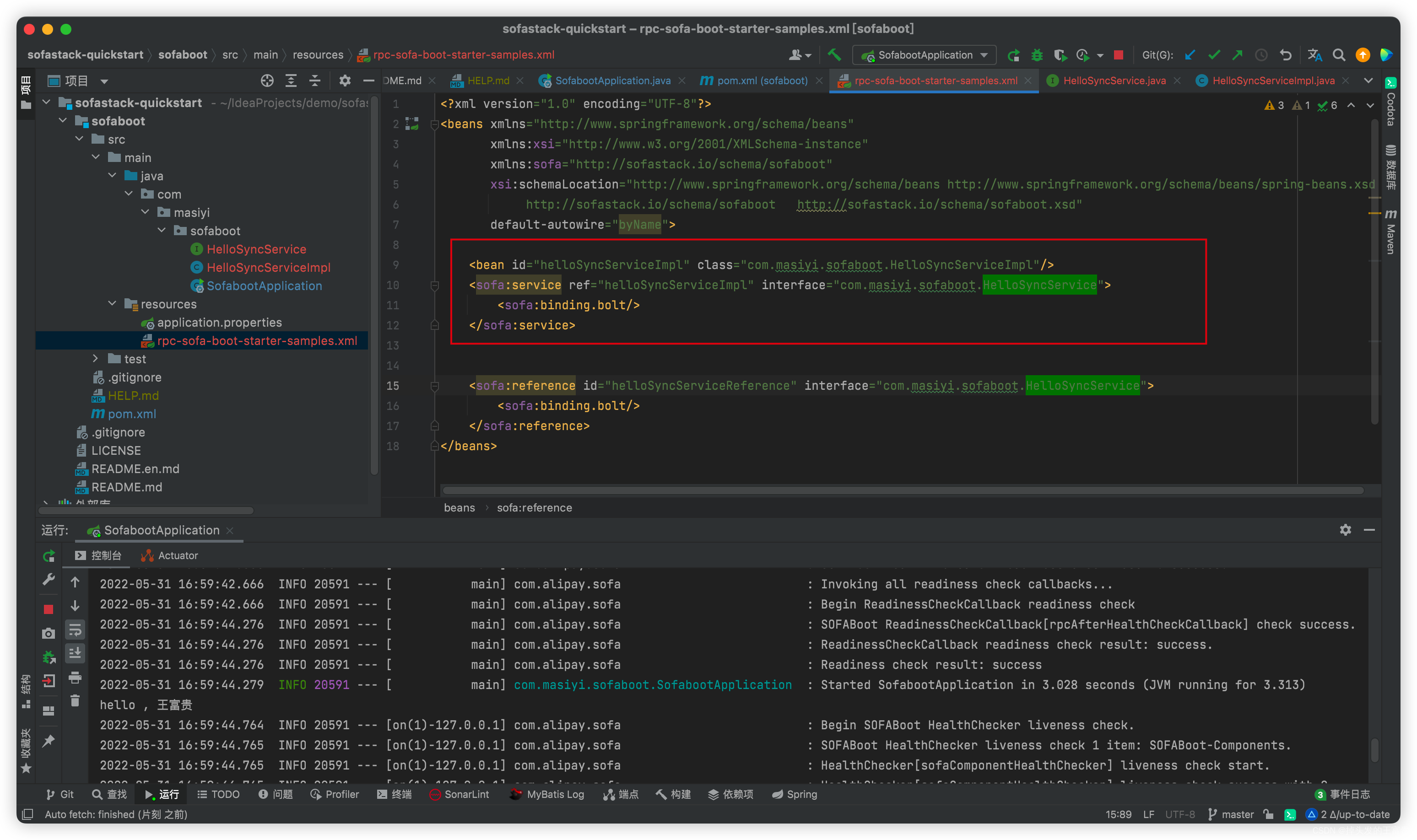Open the Spring tool window
Screen dimensions: 1417x840
point(794,794)
